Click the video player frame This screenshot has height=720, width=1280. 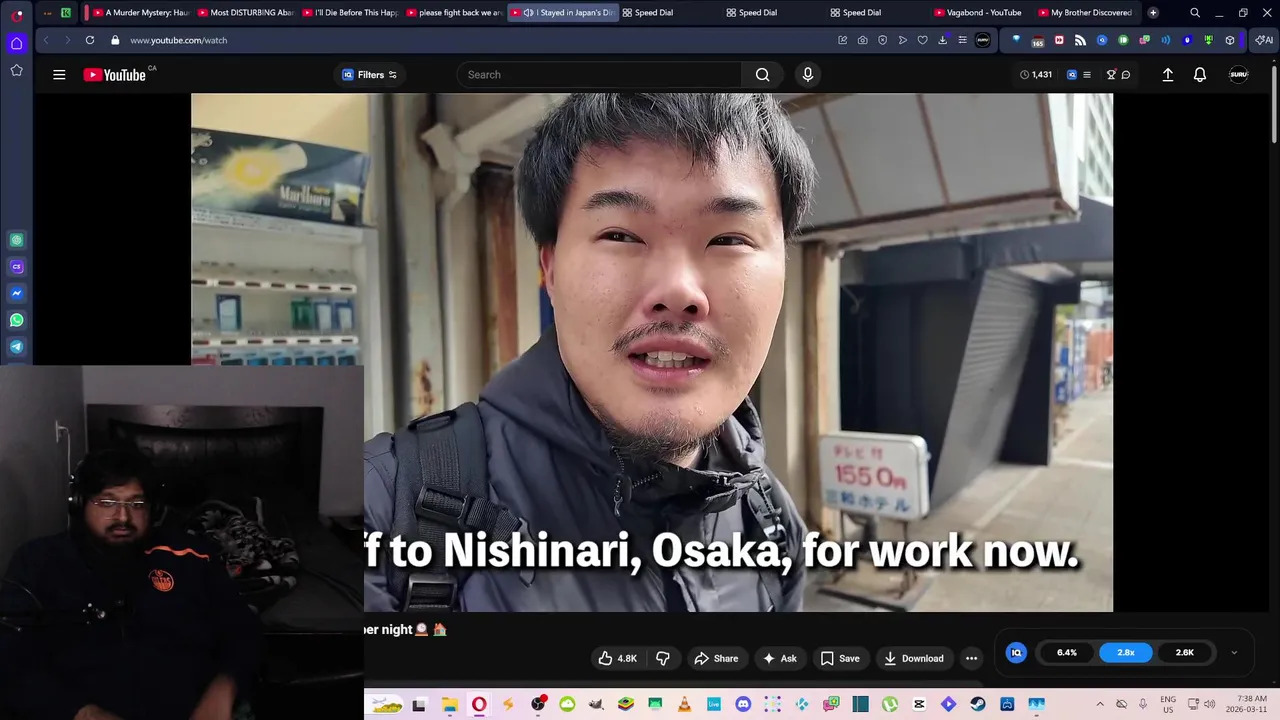[652, 352]
